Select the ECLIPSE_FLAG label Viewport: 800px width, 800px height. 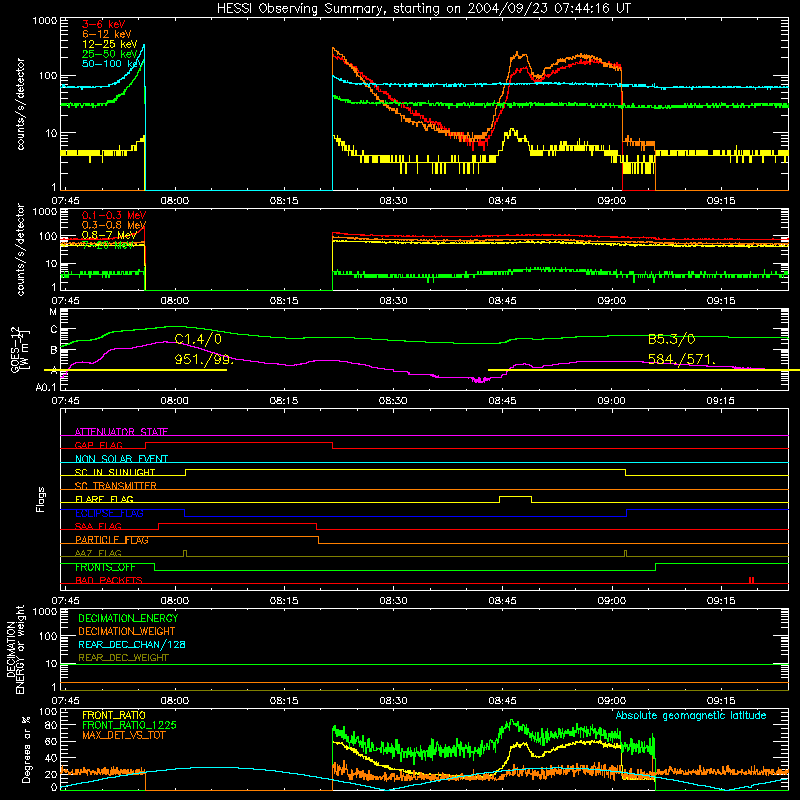109,513
